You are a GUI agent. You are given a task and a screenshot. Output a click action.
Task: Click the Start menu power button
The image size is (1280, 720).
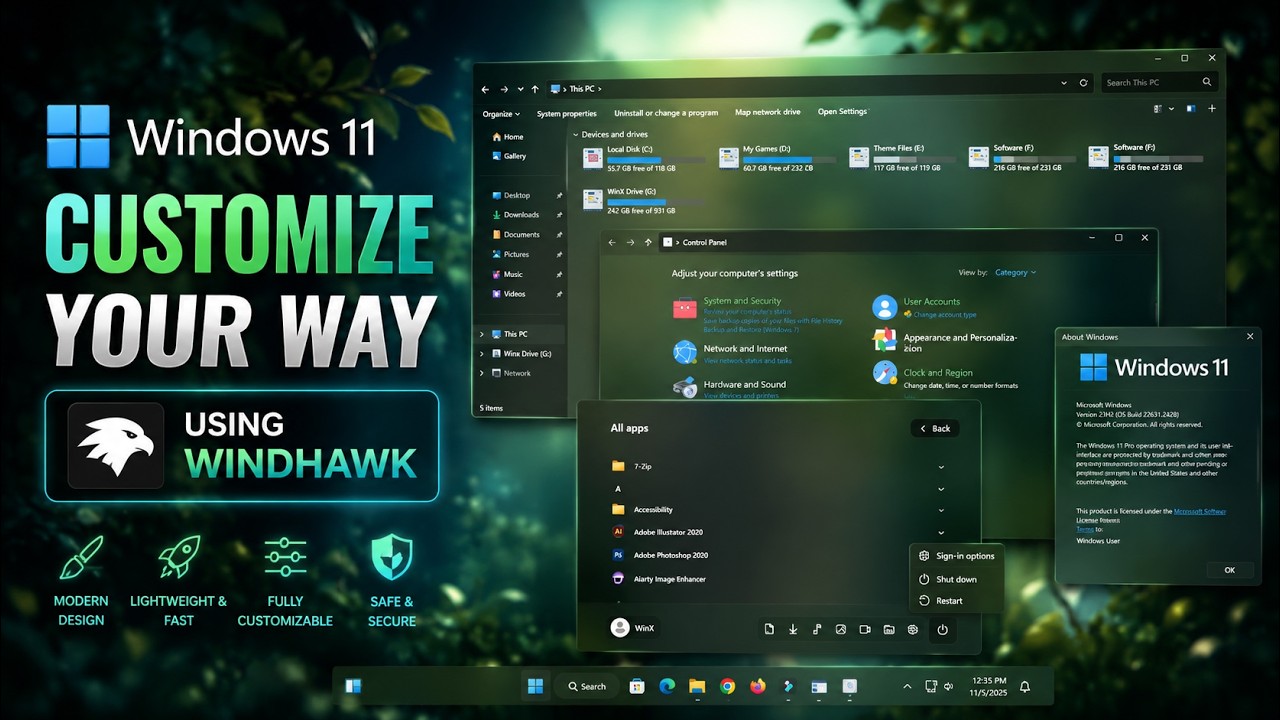click(x=942, y=629)
